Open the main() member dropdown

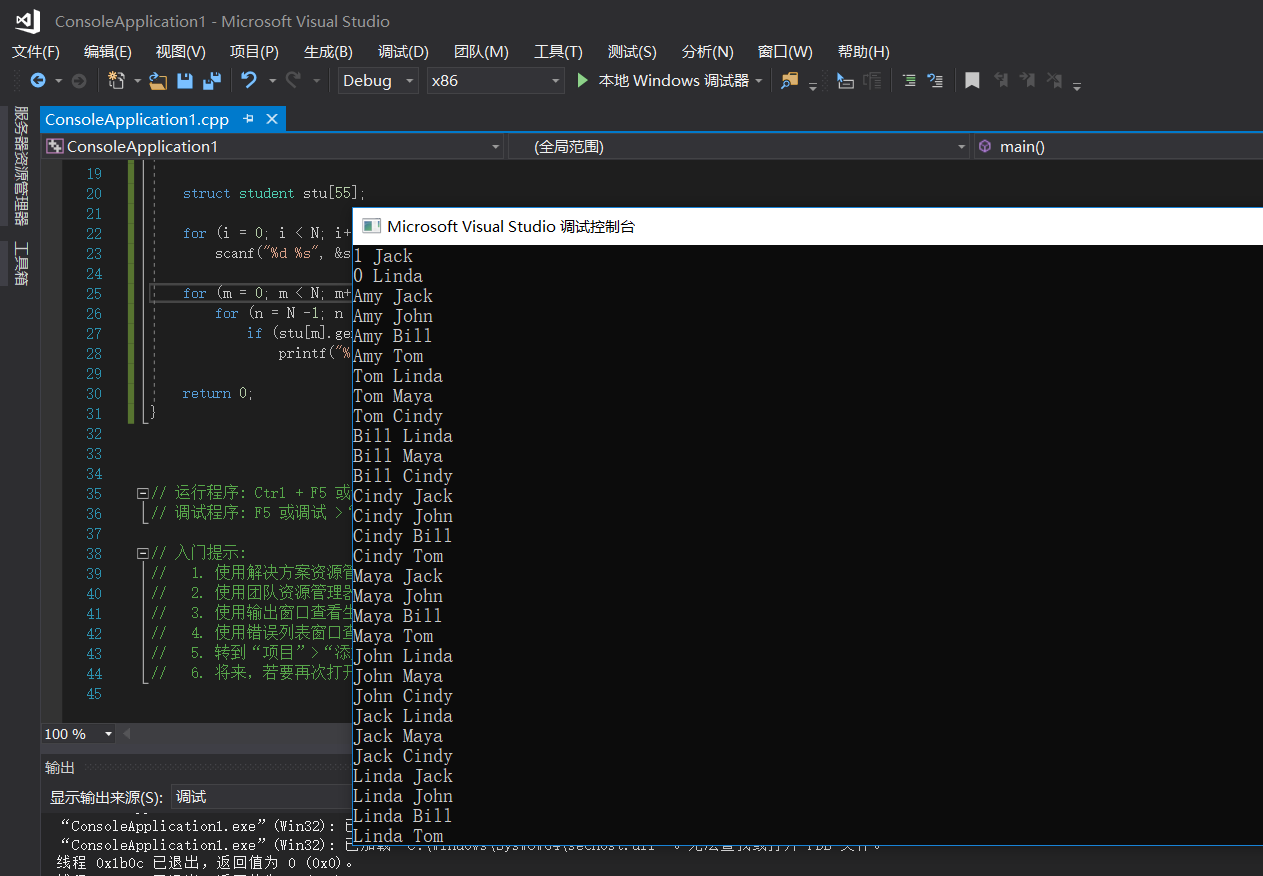pos(1117,147)
